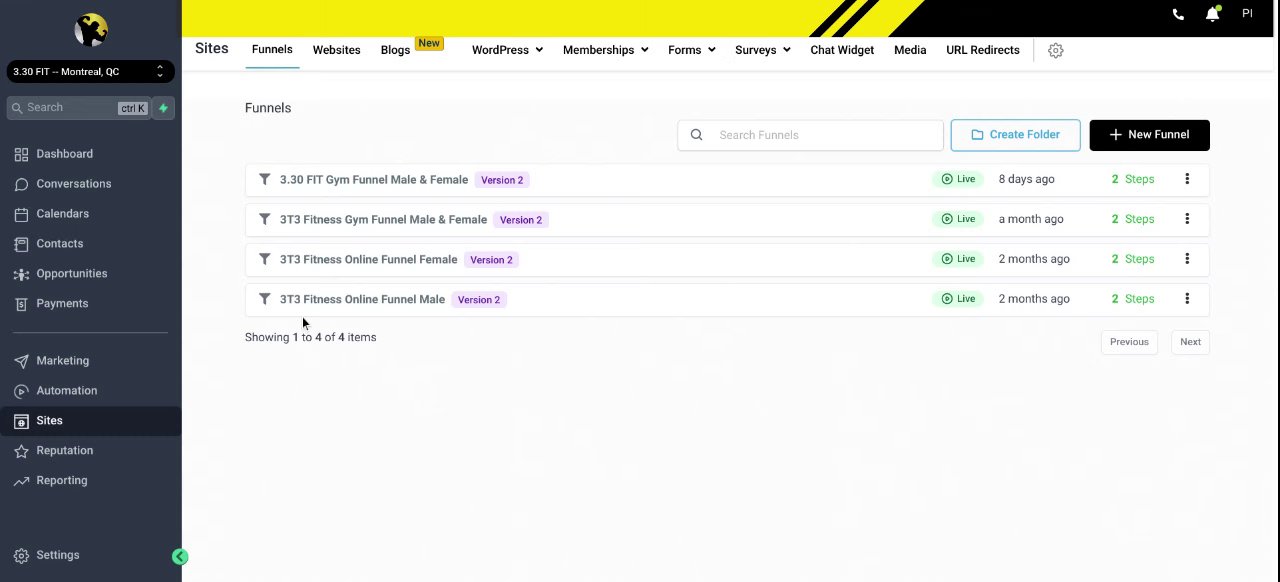Click "a month ago" timestamp
The width and height of the screenshot is (1280, 582).
(1031, 219)
